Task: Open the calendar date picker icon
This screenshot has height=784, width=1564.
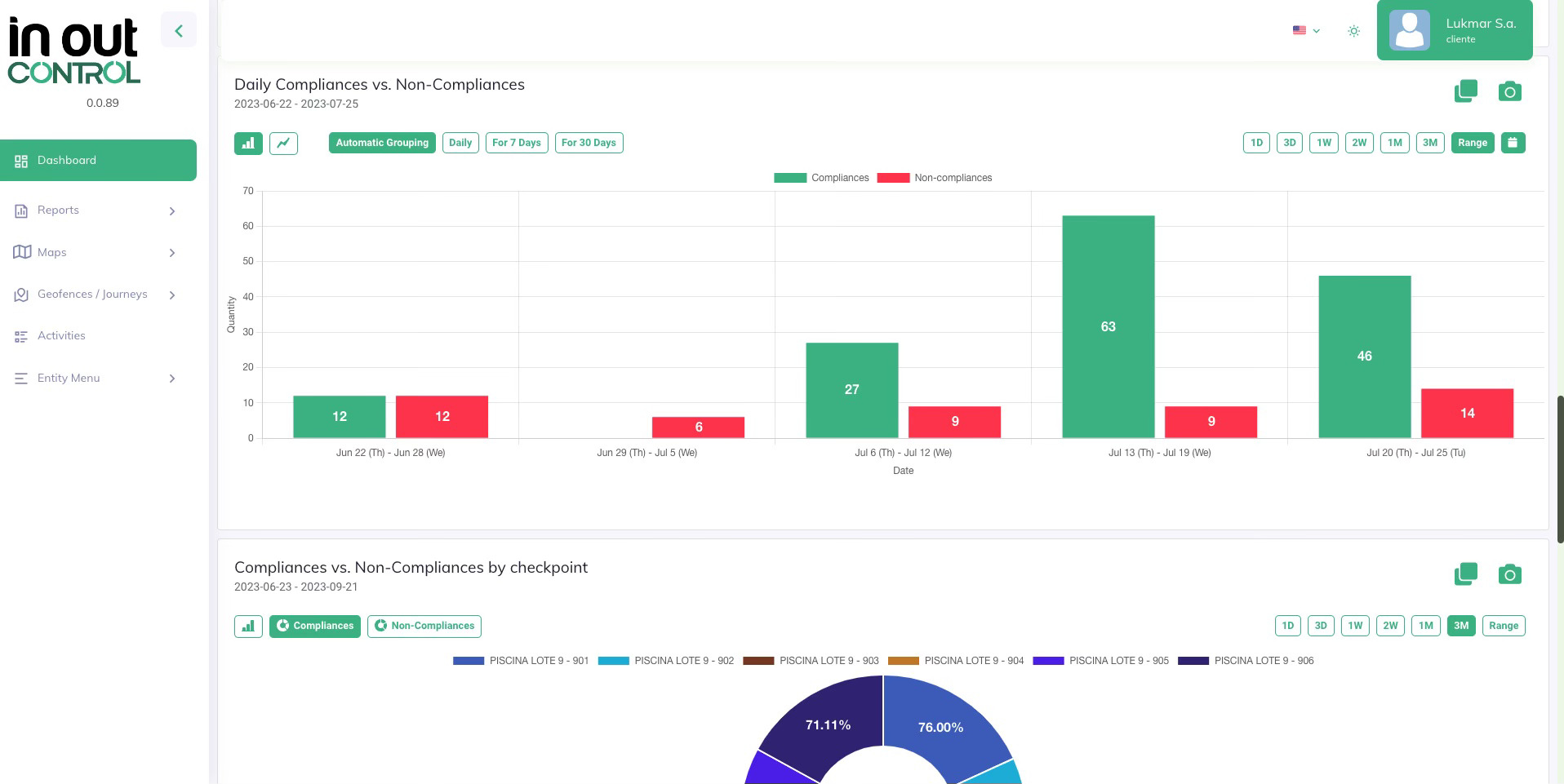Action: pos(1513,142)
